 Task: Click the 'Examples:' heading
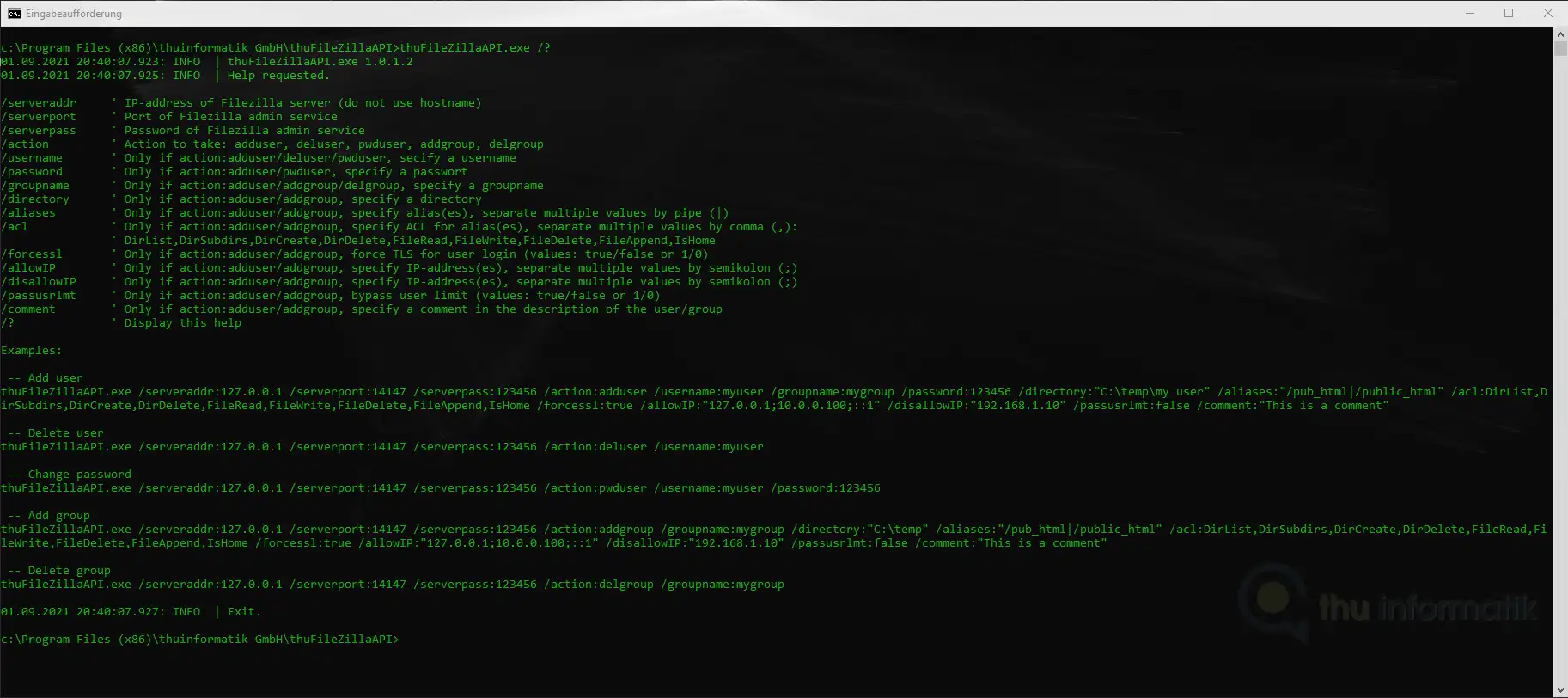click(32, 351)
